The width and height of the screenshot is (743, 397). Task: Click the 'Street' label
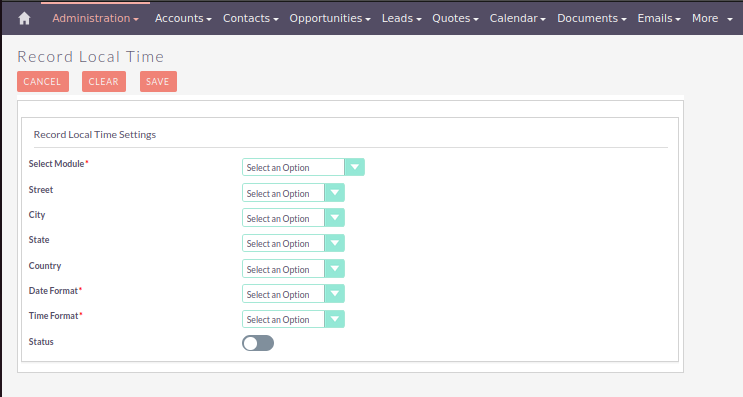(x=41, y=190)
